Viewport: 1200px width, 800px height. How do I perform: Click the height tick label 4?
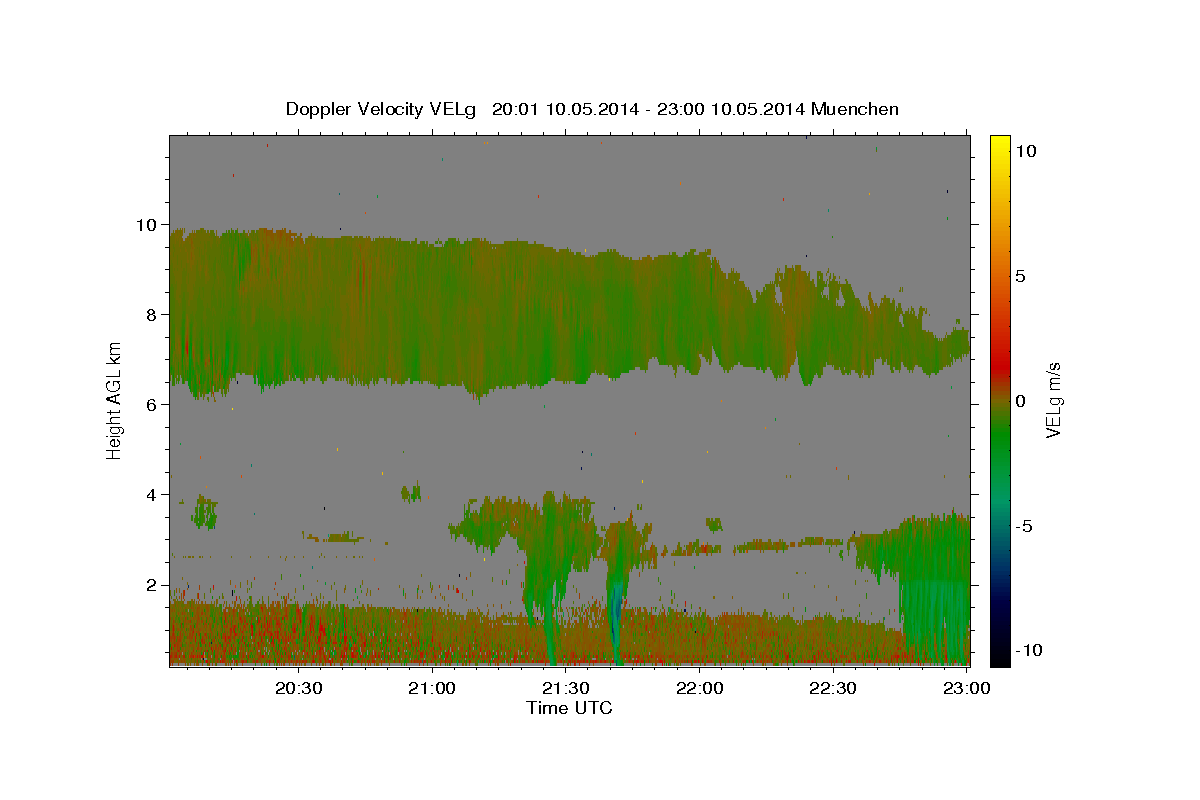153,494
